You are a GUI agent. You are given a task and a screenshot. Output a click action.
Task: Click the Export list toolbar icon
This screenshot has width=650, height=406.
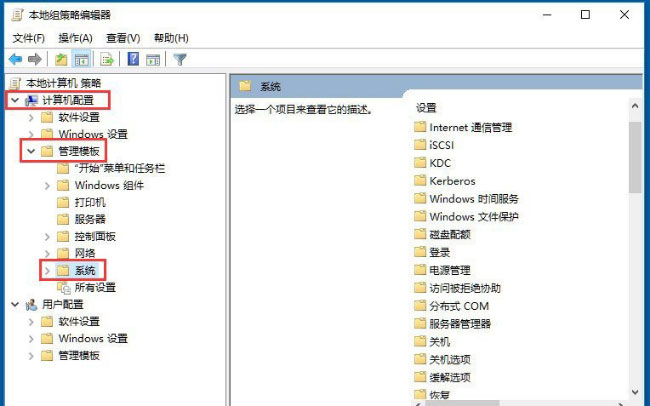tap(107, 60)
